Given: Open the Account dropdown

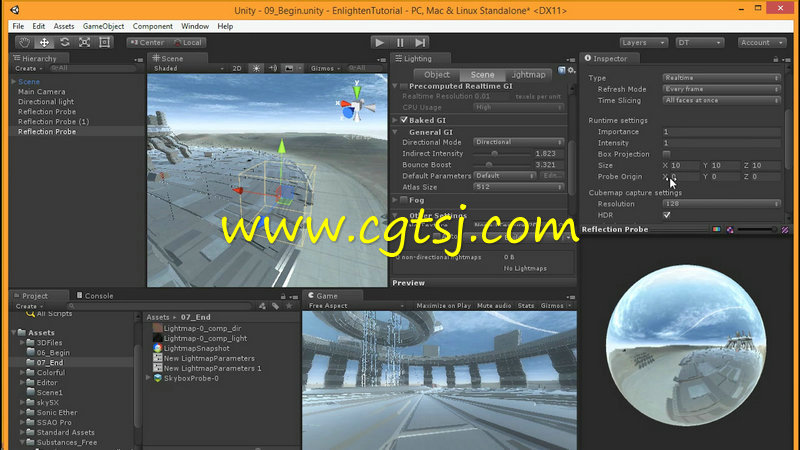Looking at the screenshot, I should (761, 43).
